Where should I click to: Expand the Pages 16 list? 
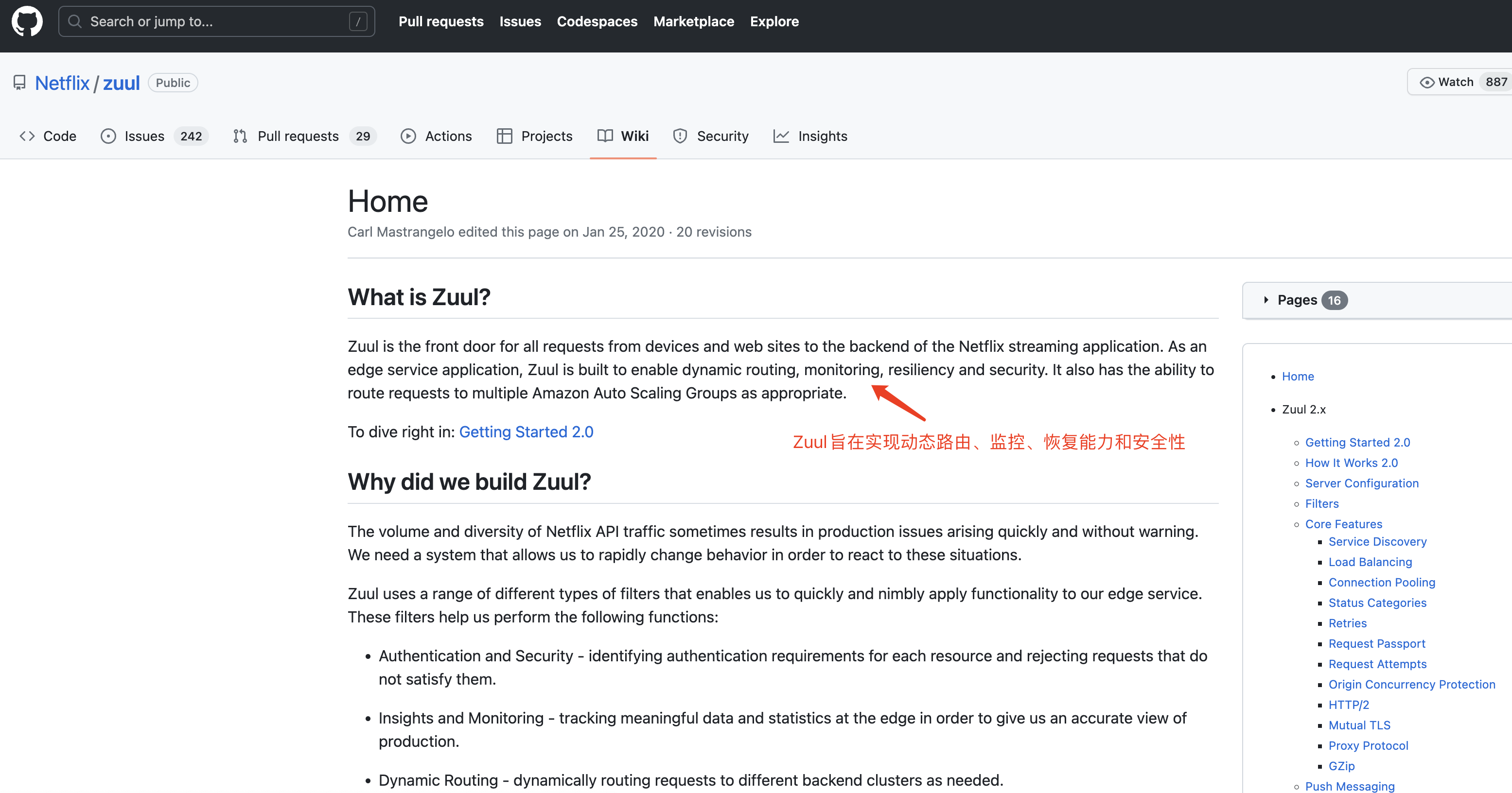(x=1297, y=300)
